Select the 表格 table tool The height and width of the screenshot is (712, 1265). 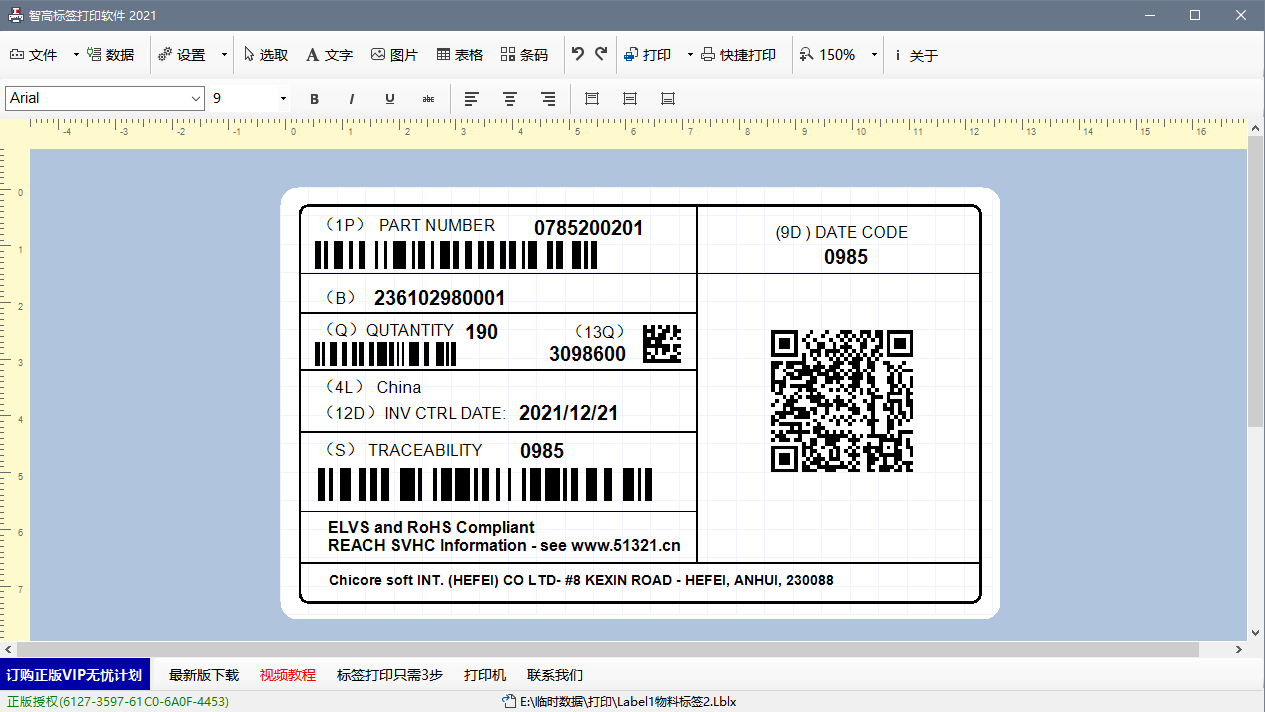click(x=460, y=55)
